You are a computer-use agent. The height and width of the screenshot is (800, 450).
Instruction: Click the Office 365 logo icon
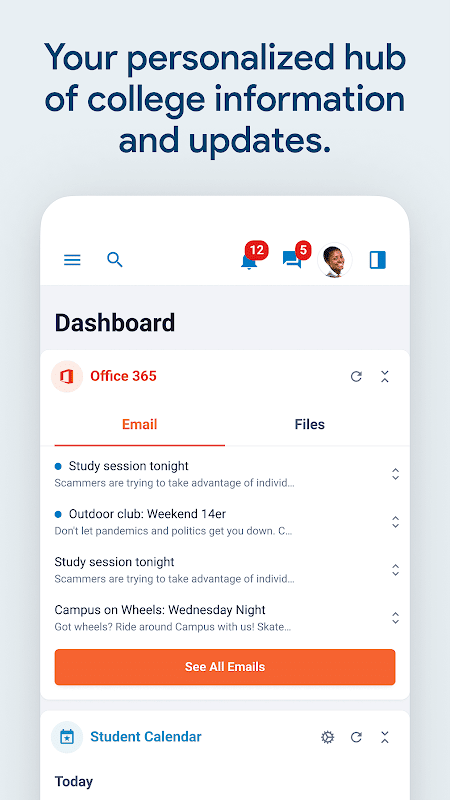[67, 377]
